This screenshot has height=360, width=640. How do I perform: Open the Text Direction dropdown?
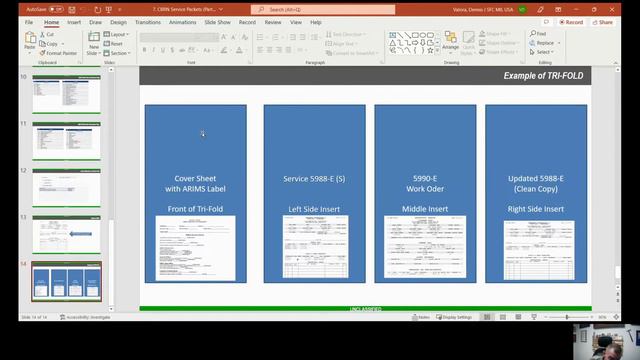(x=347, y=34)
